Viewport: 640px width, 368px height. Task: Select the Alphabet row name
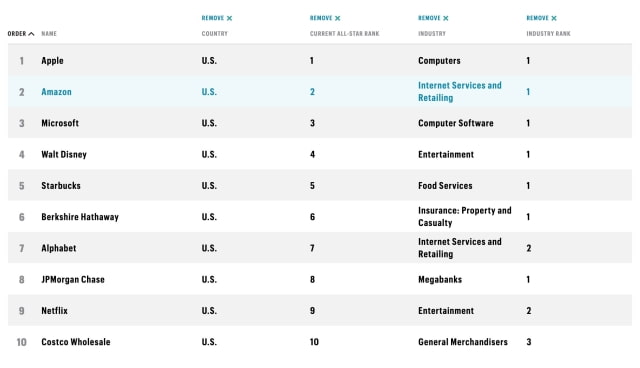[59, 248]
